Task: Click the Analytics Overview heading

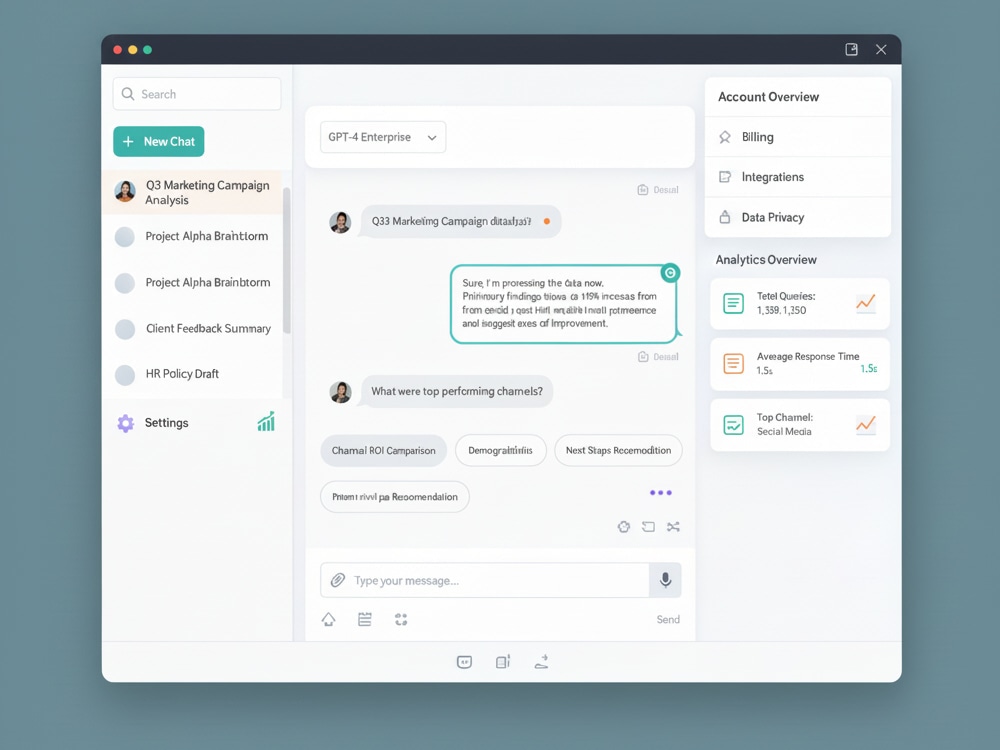Action: (765, 260)
